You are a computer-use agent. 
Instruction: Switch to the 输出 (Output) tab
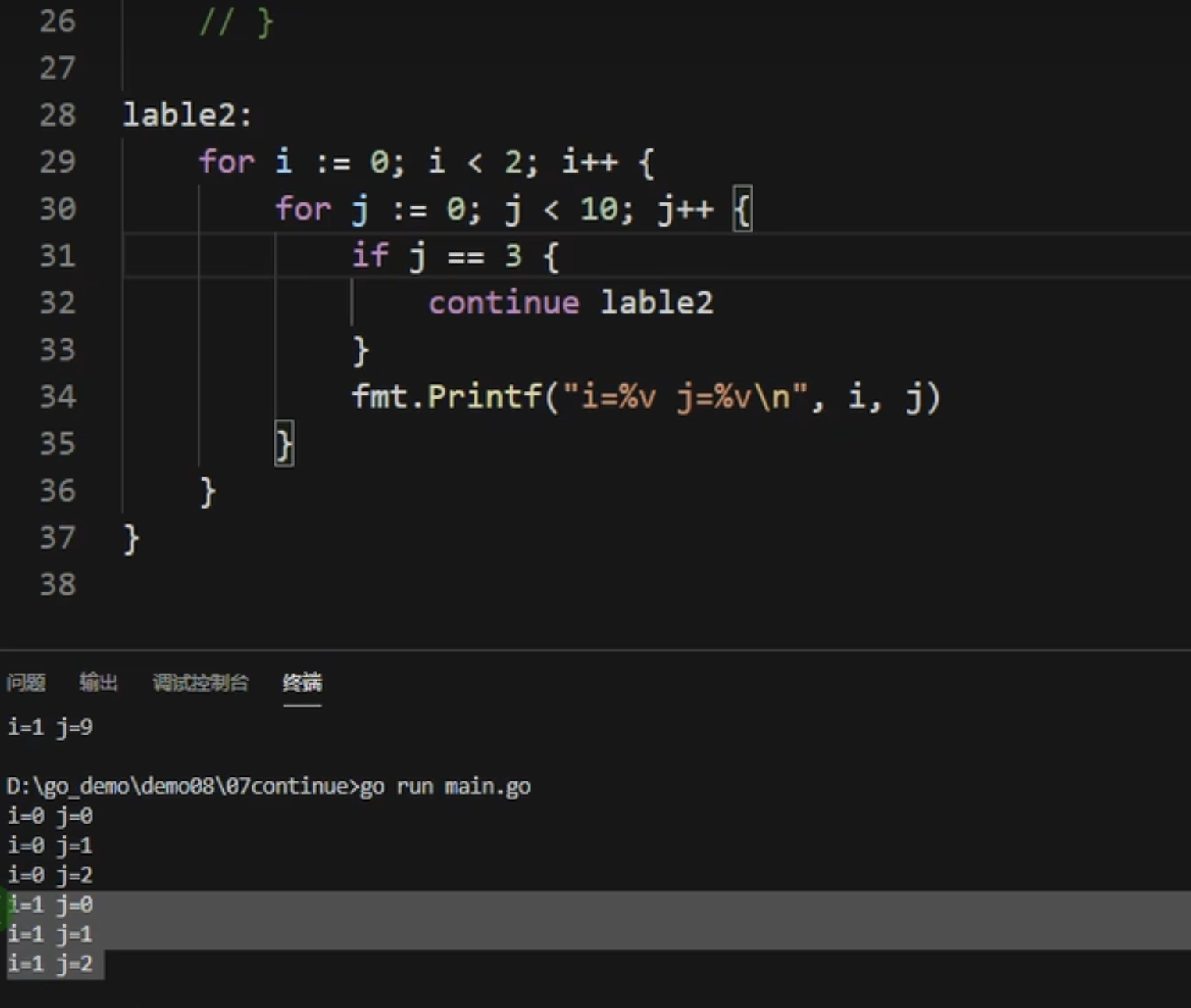tap(98, 682)
